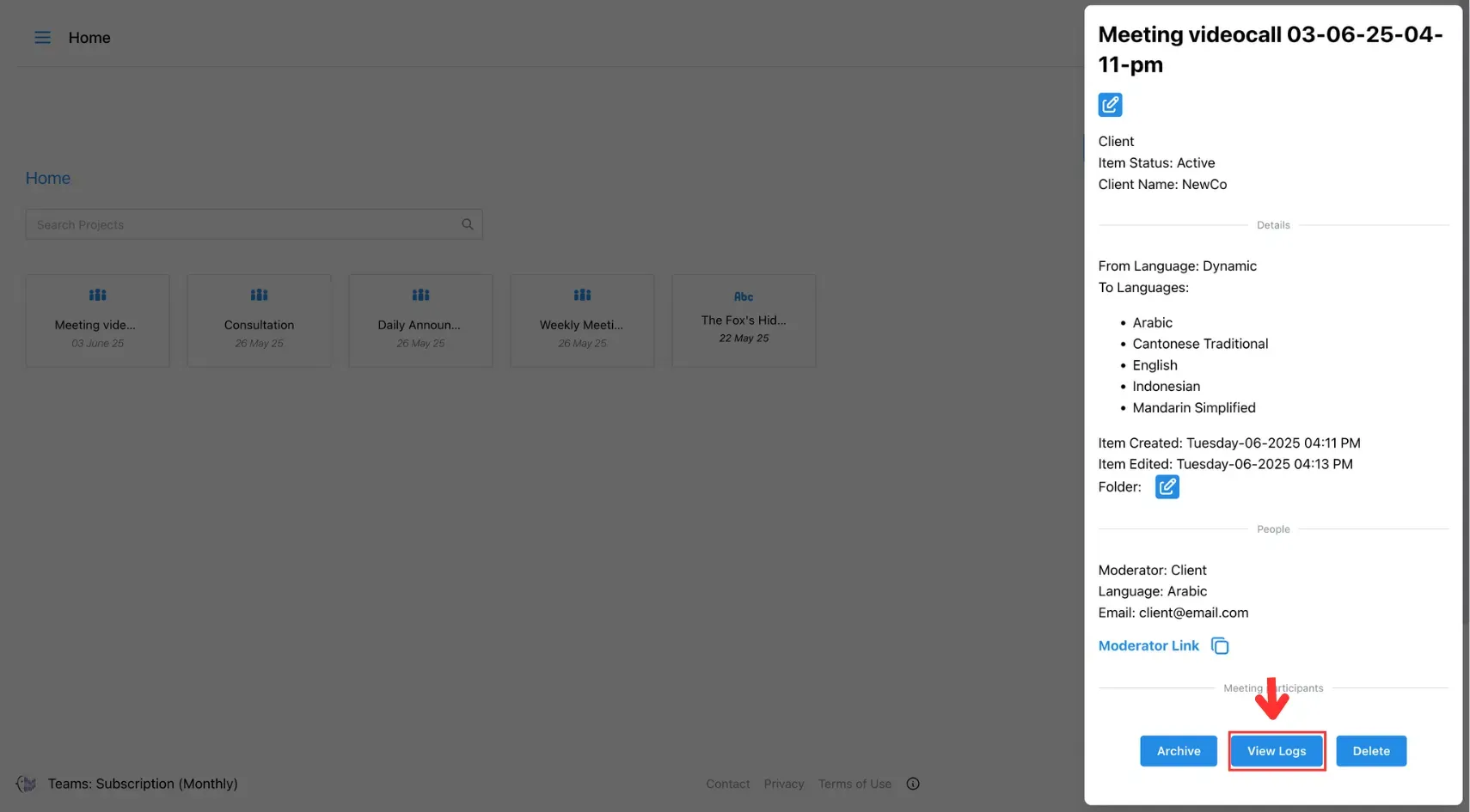Open the View Logs button

pos(1277,751)
